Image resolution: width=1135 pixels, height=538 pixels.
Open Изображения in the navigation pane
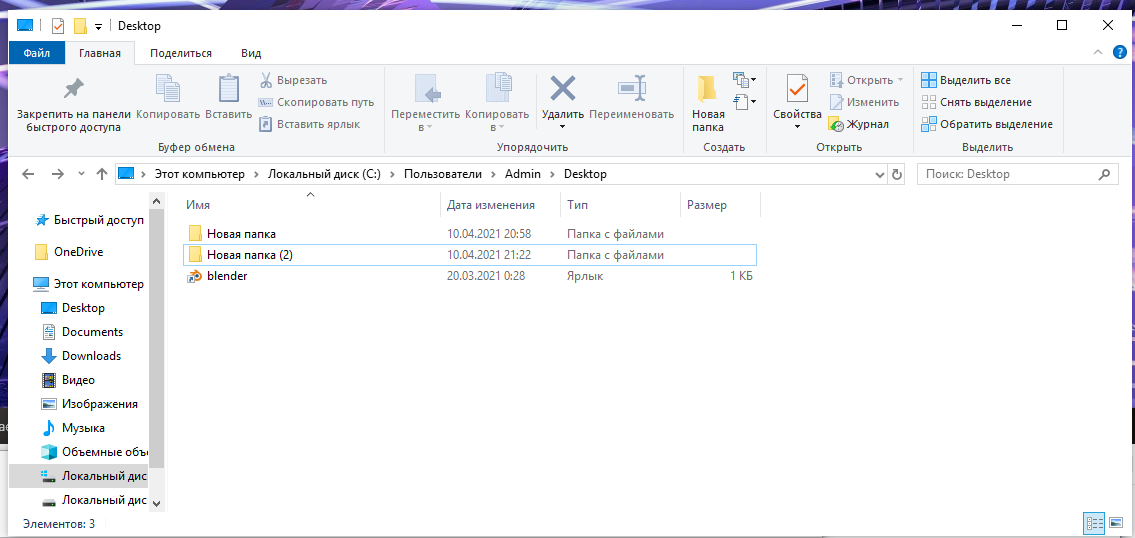click(x=90, y=404)
